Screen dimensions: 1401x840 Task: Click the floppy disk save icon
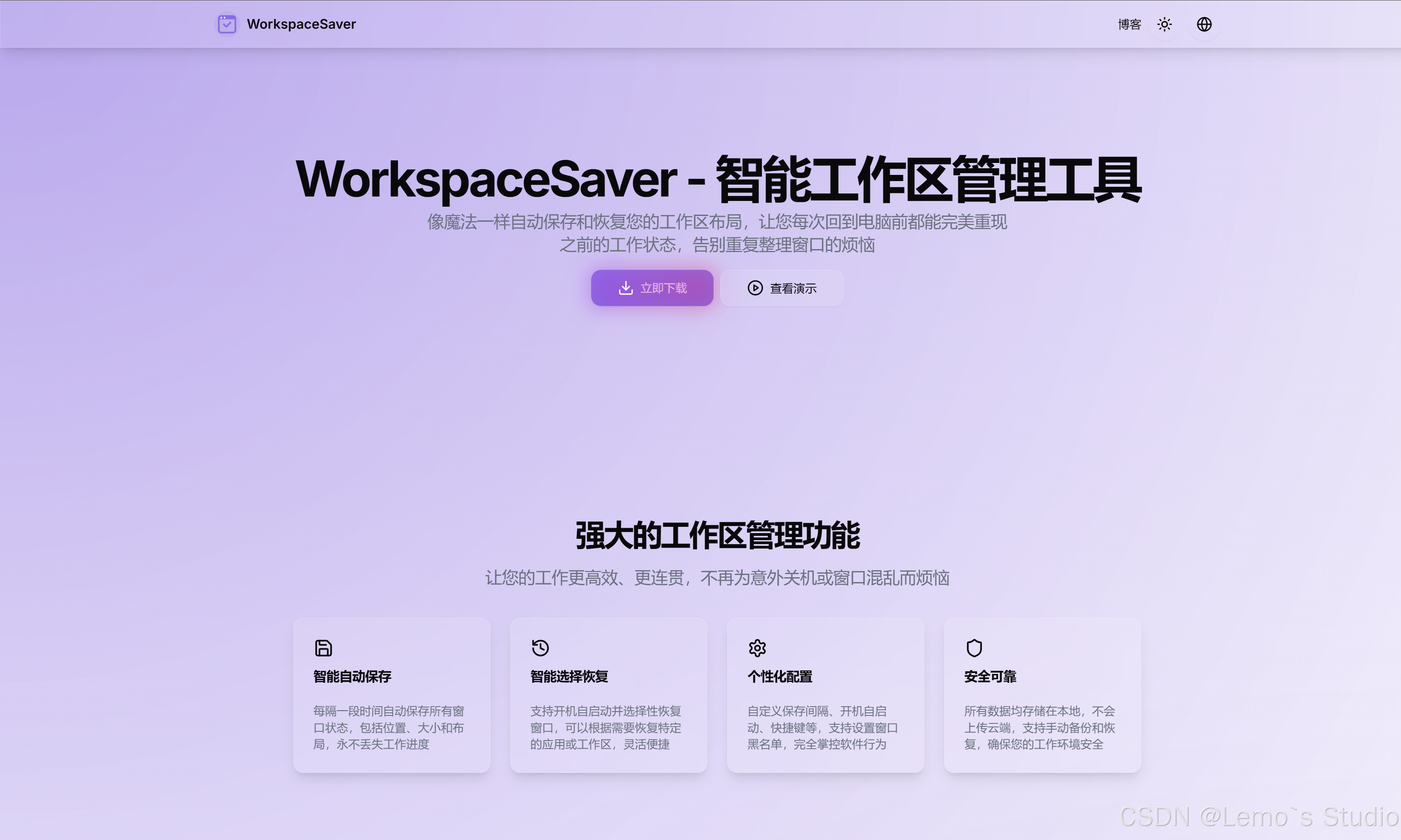(323, 647)
